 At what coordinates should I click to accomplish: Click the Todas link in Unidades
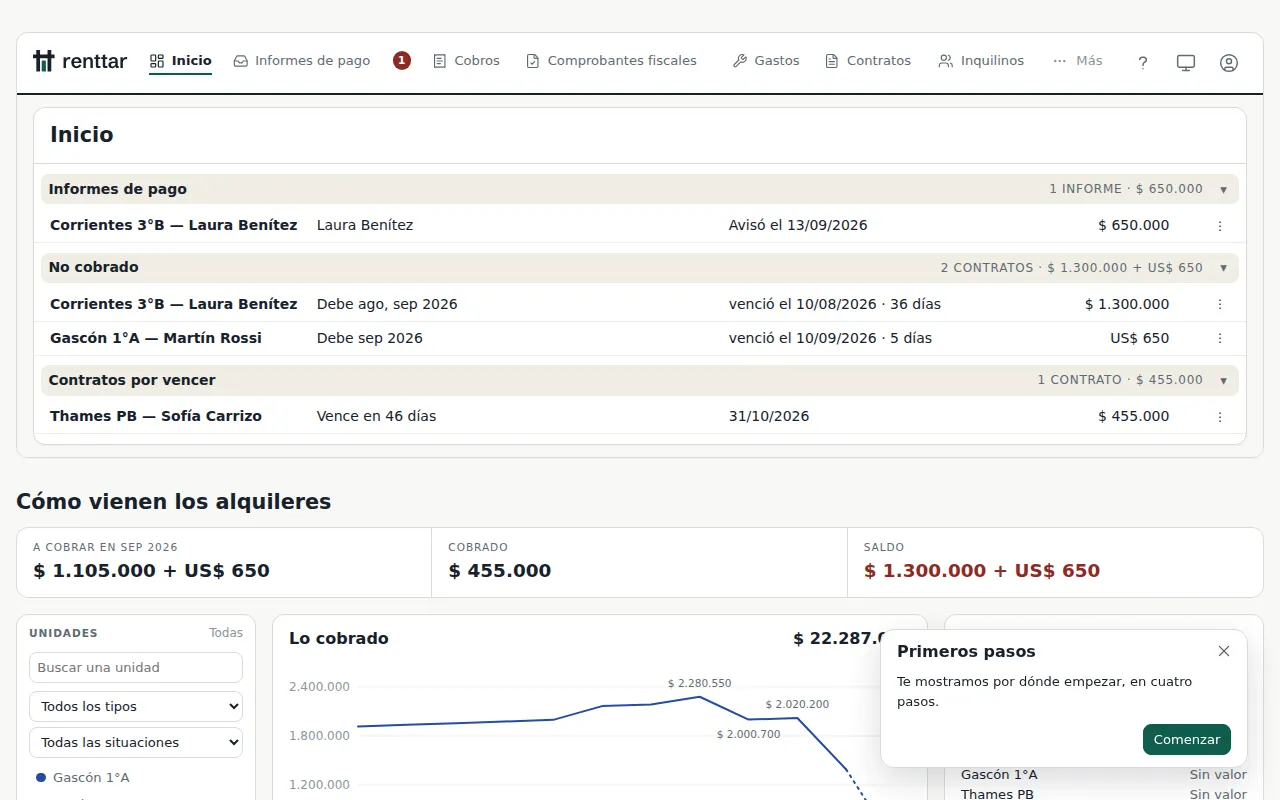pyautogui.click(x=226, y=633)
